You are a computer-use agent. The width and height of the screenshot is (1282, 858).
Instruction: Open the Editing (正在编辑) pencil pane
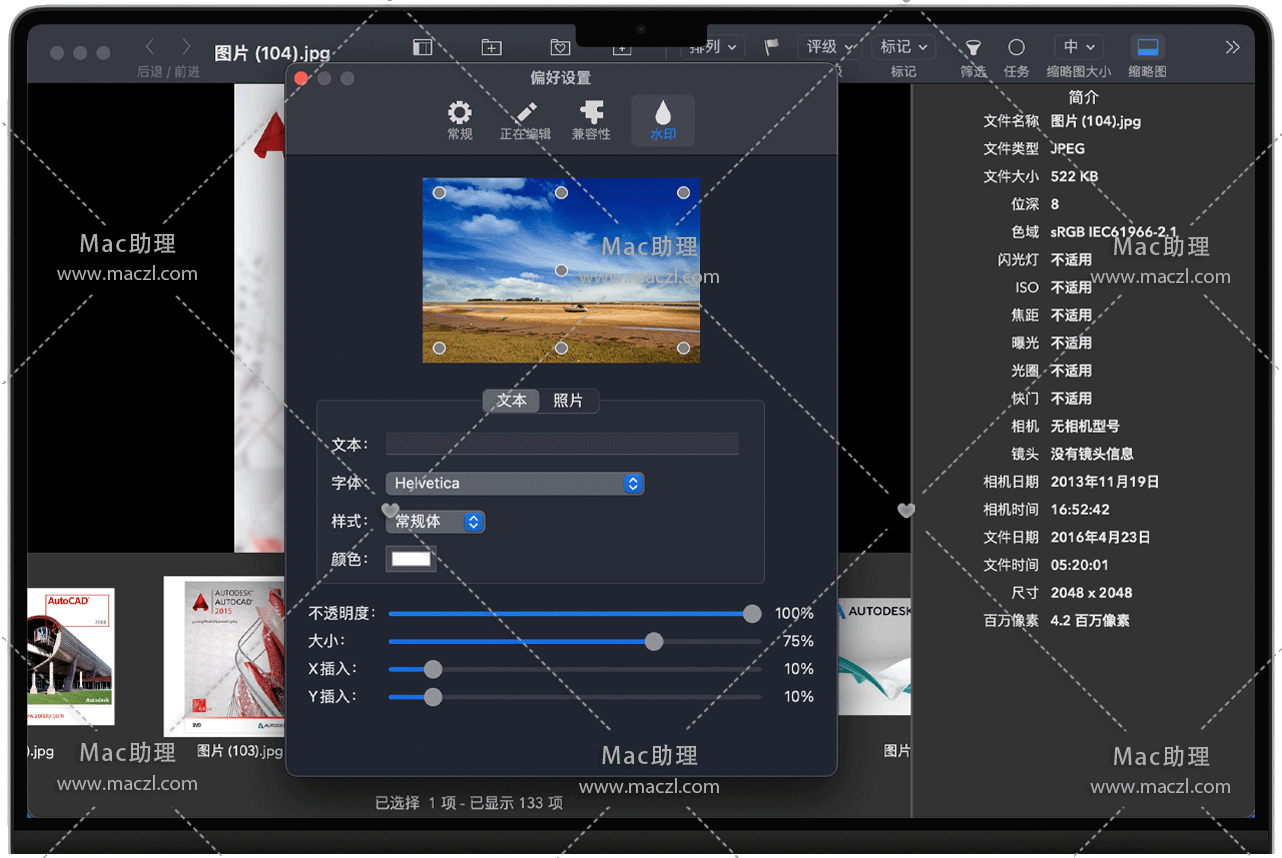coord(525,120)
